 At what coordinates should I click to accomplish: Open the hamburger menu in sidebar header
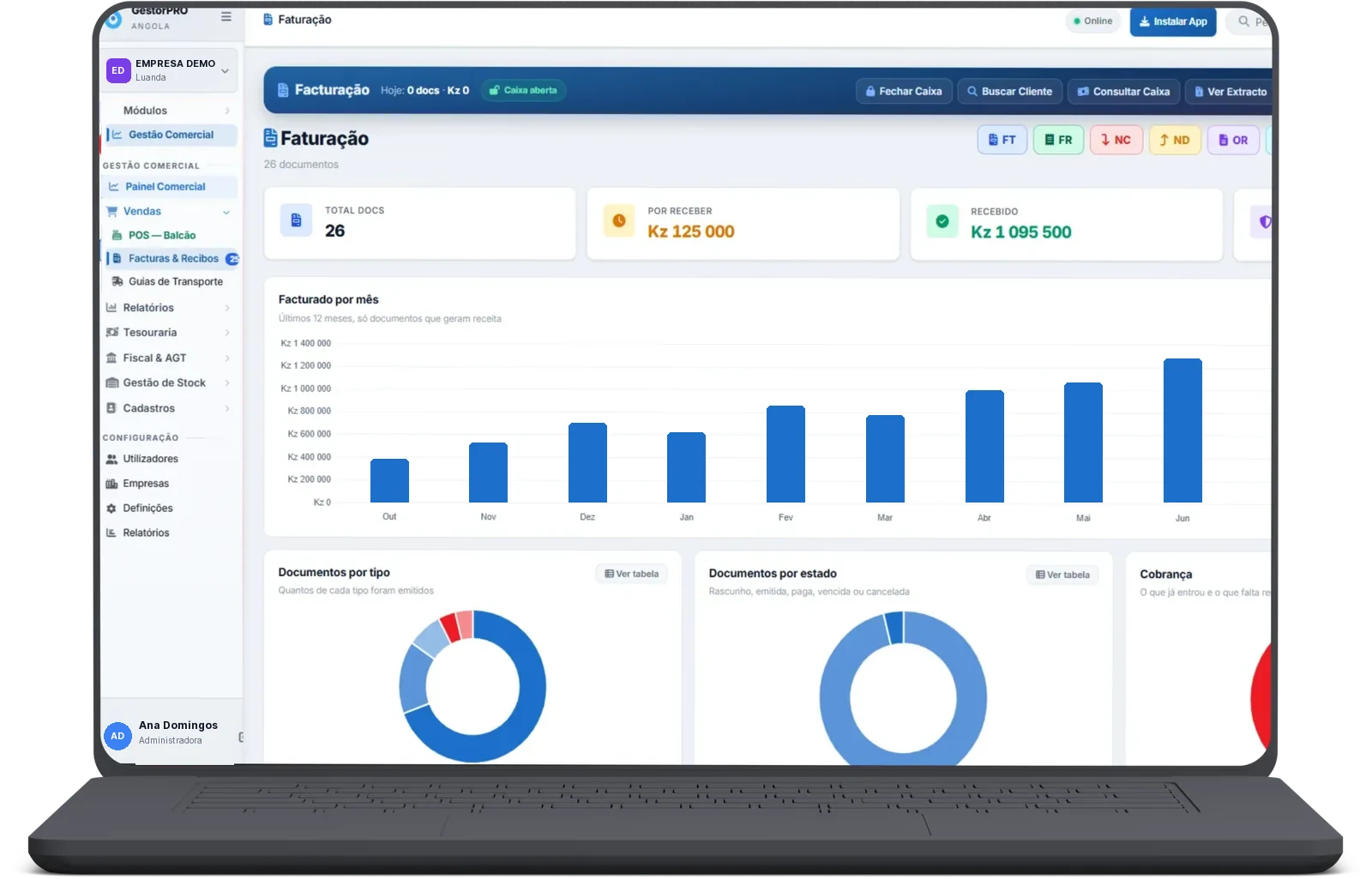pyautogui.click(x=226, y=16)
